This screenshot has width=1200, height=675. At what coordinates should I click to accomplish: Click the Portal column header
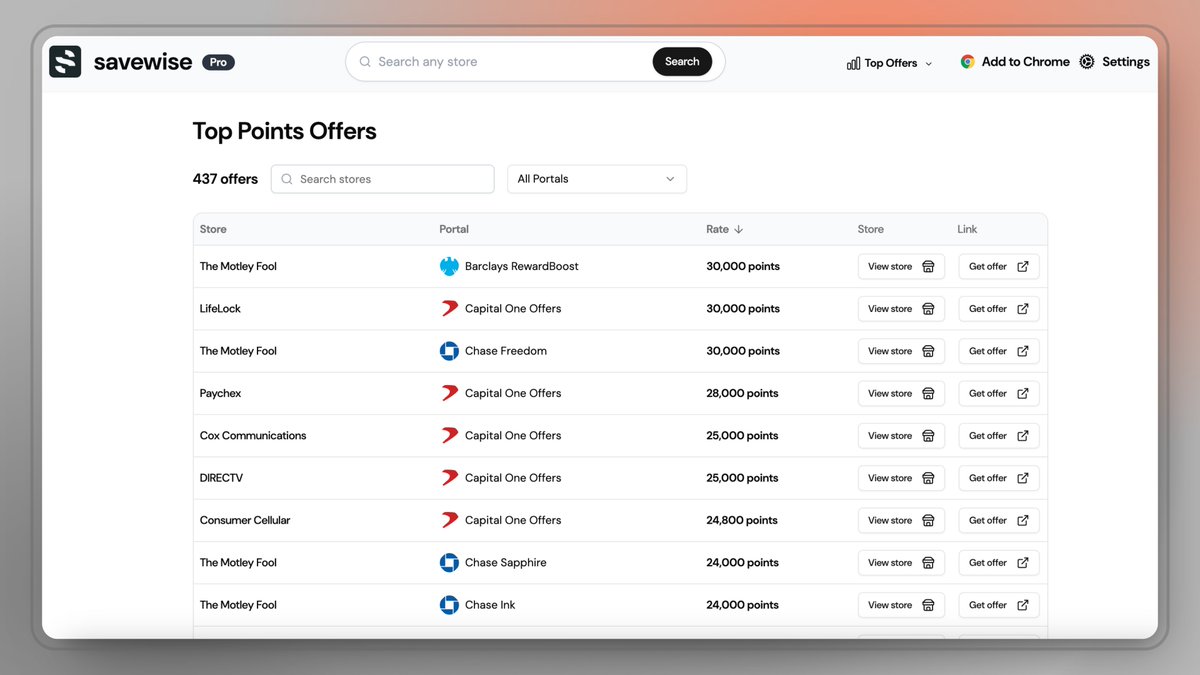[454, 229]
